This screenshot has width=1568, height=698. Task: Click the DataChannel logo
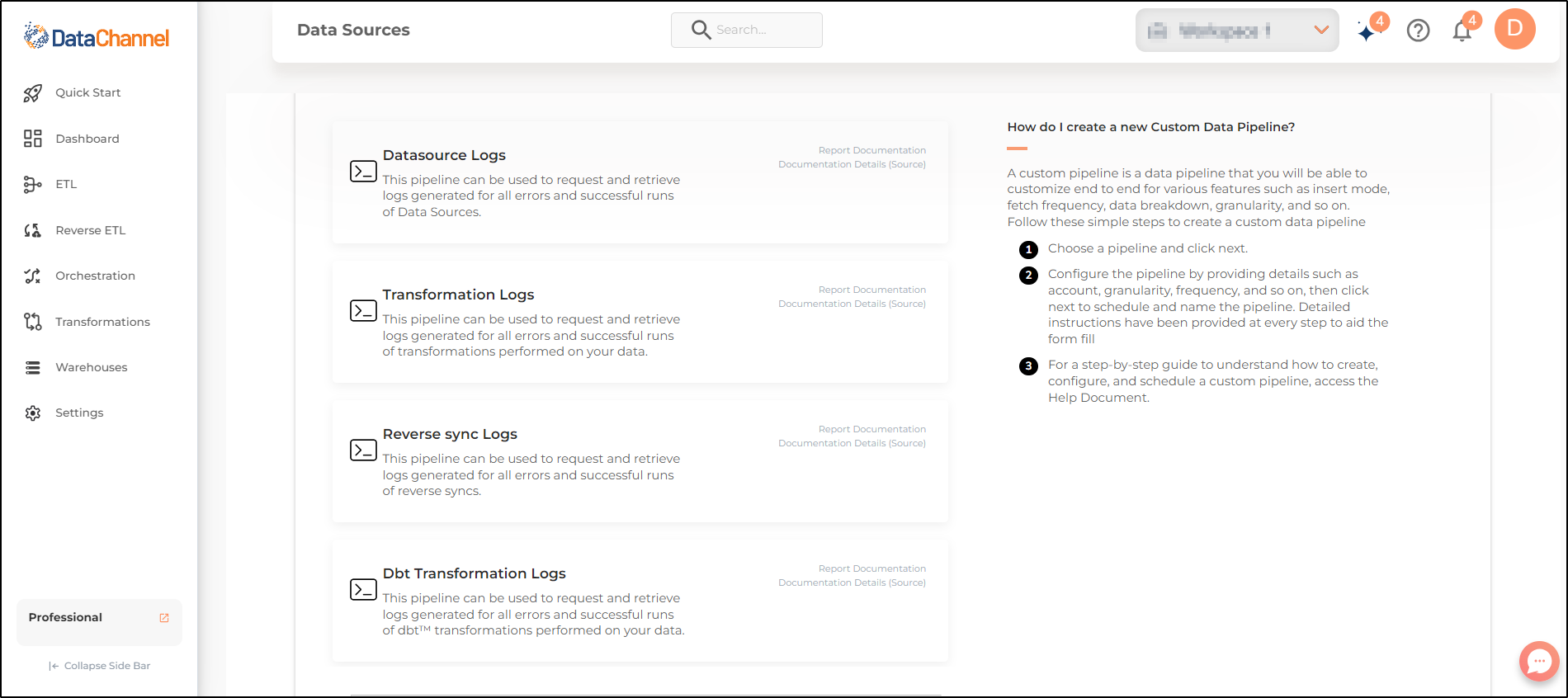click(97, 36)
